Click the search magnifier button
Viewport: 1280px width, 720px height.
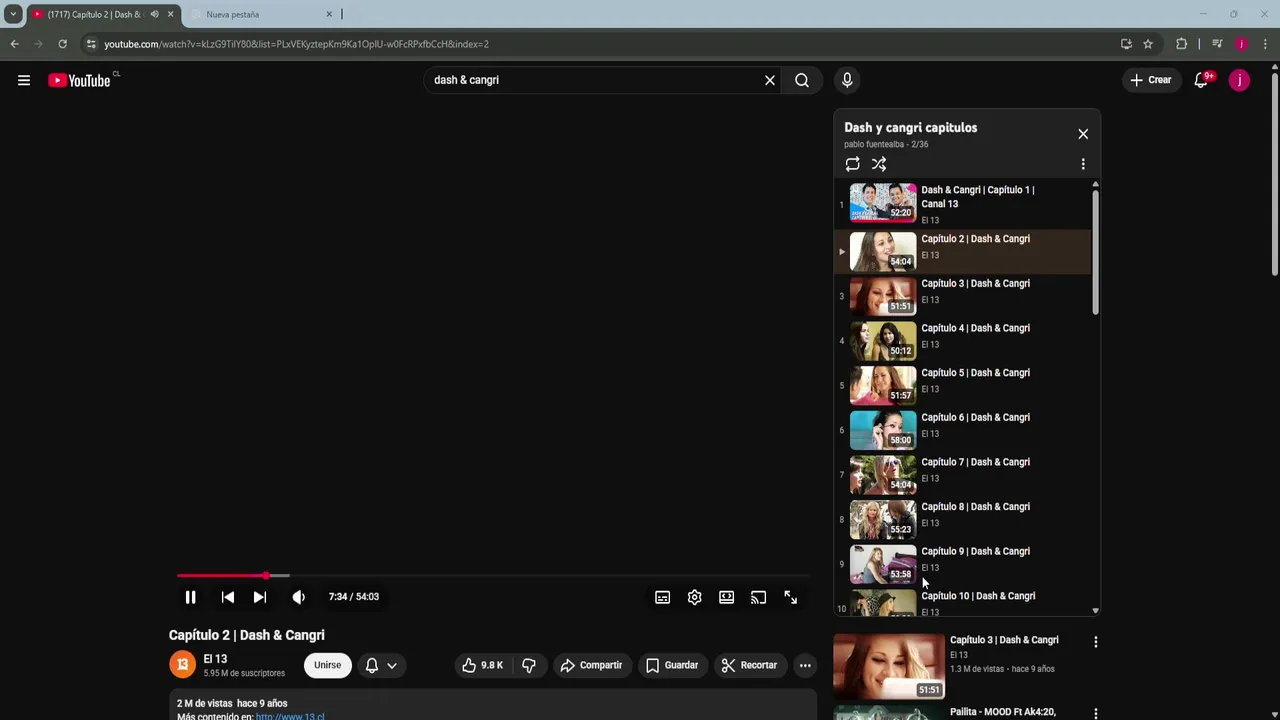(802, 80)
